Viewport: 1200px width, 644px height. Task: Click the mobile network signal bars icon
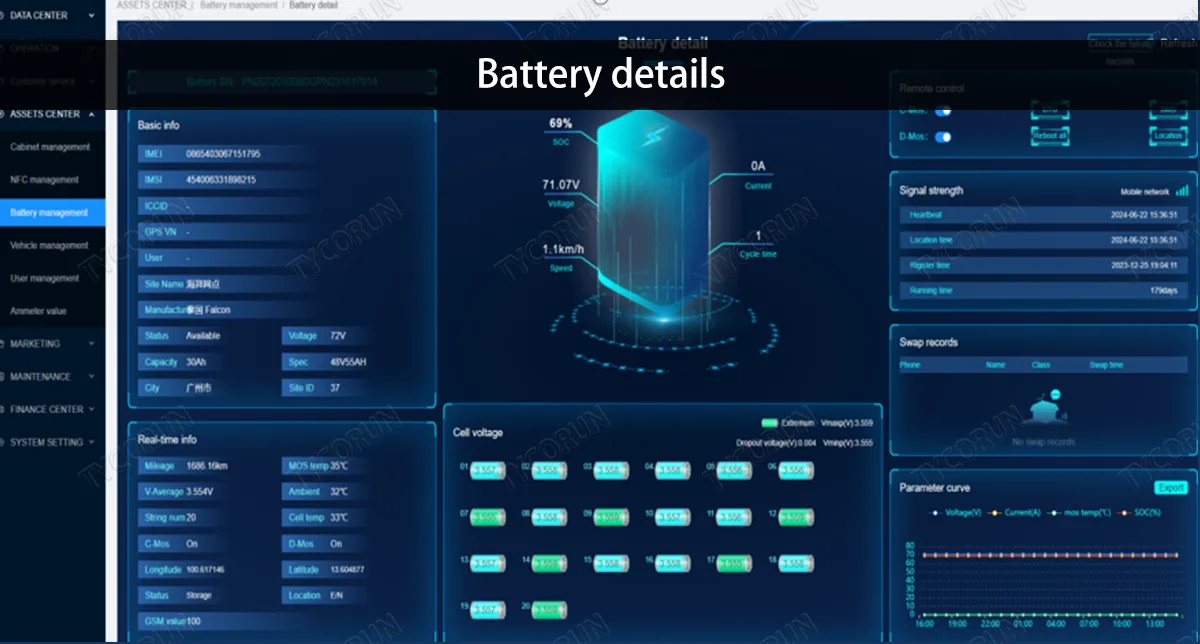[1182, 190]
